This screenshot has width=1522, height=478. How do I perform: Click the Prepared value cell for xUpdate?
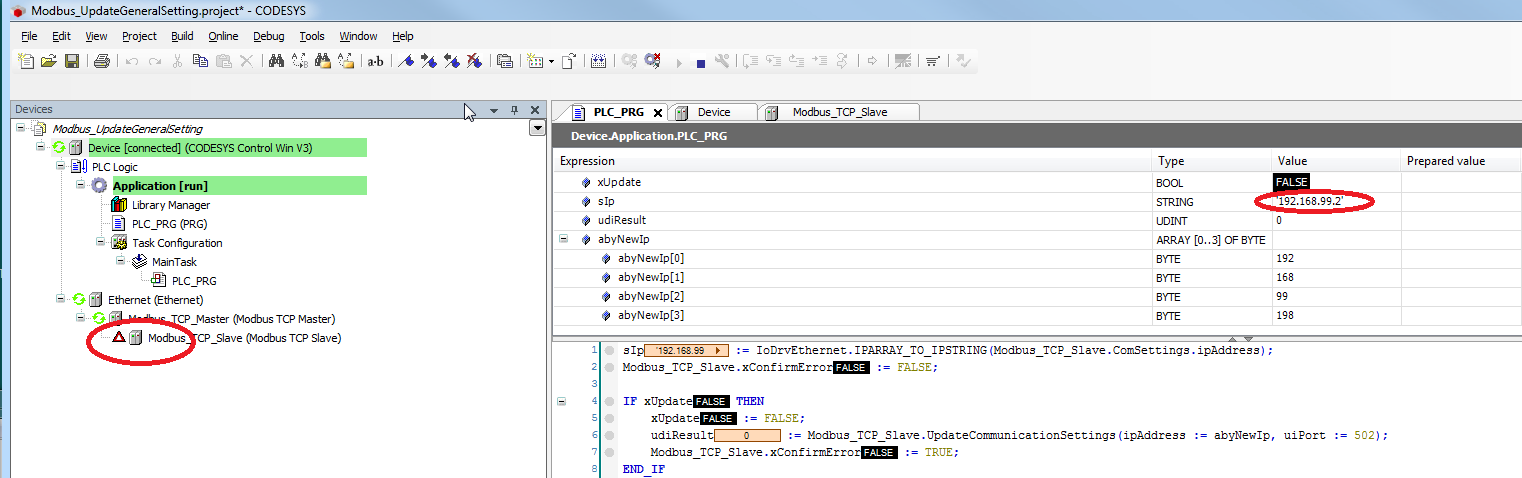tap(1460, 182)
